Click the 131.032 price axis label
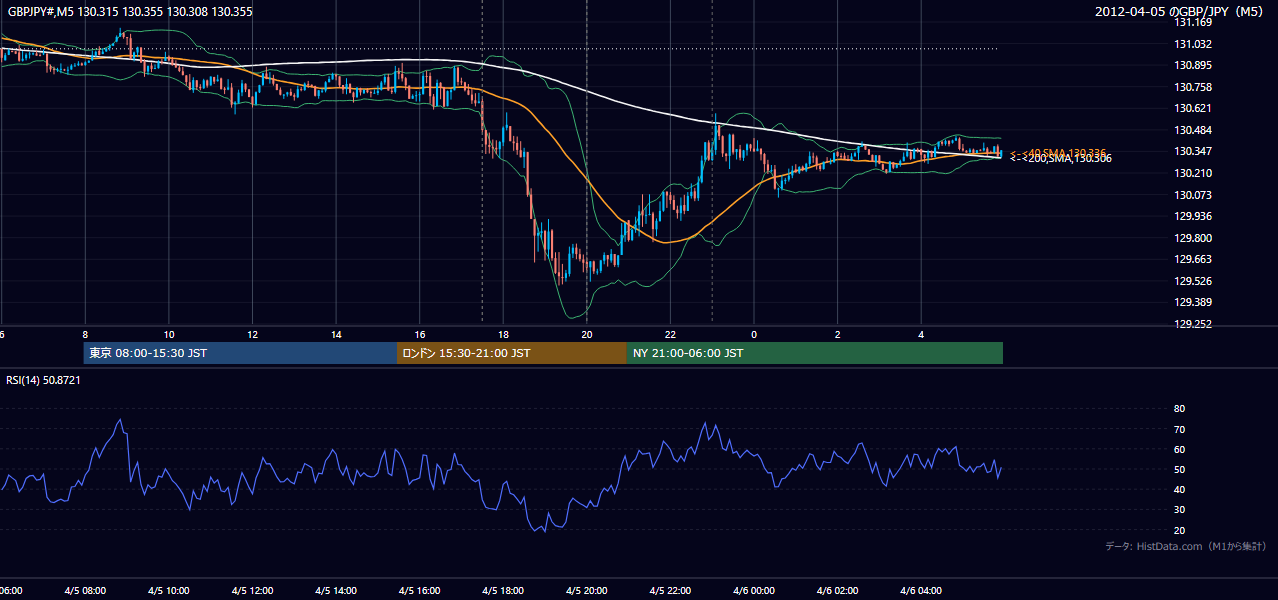Image resolution: width=1278 pixels, height=600 pixels. [x=1194, y=44]
